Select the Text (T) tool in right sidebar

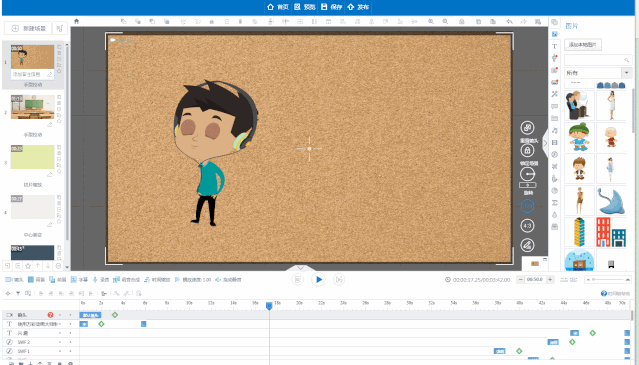(x=555, y=46)
